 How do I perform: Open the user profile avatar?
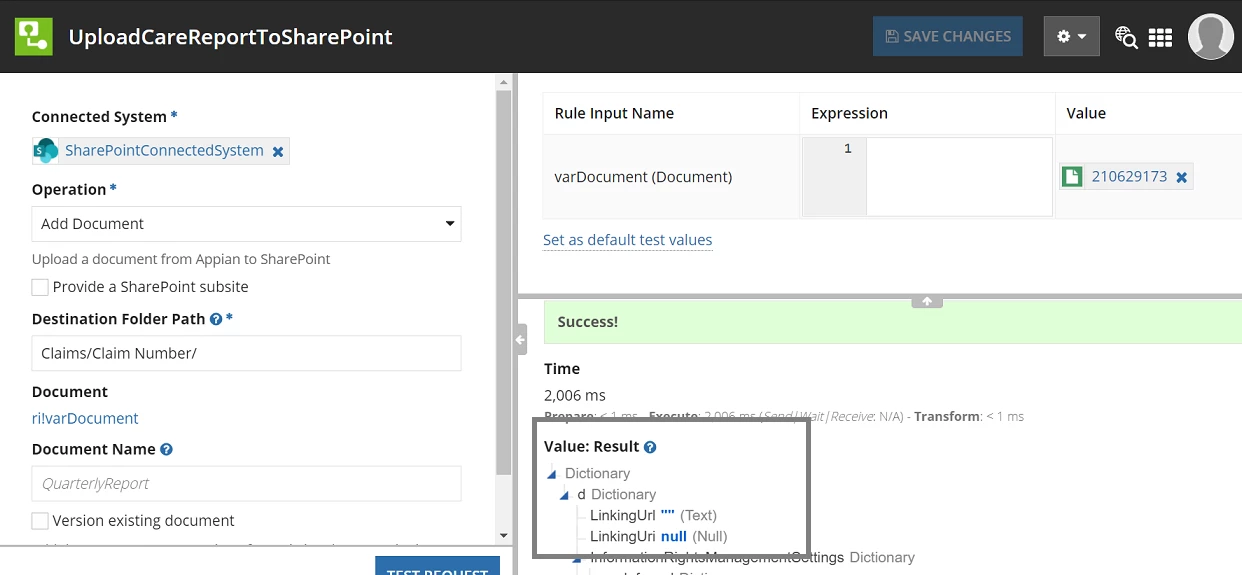pyautogui.click(x=1210, y=37)
